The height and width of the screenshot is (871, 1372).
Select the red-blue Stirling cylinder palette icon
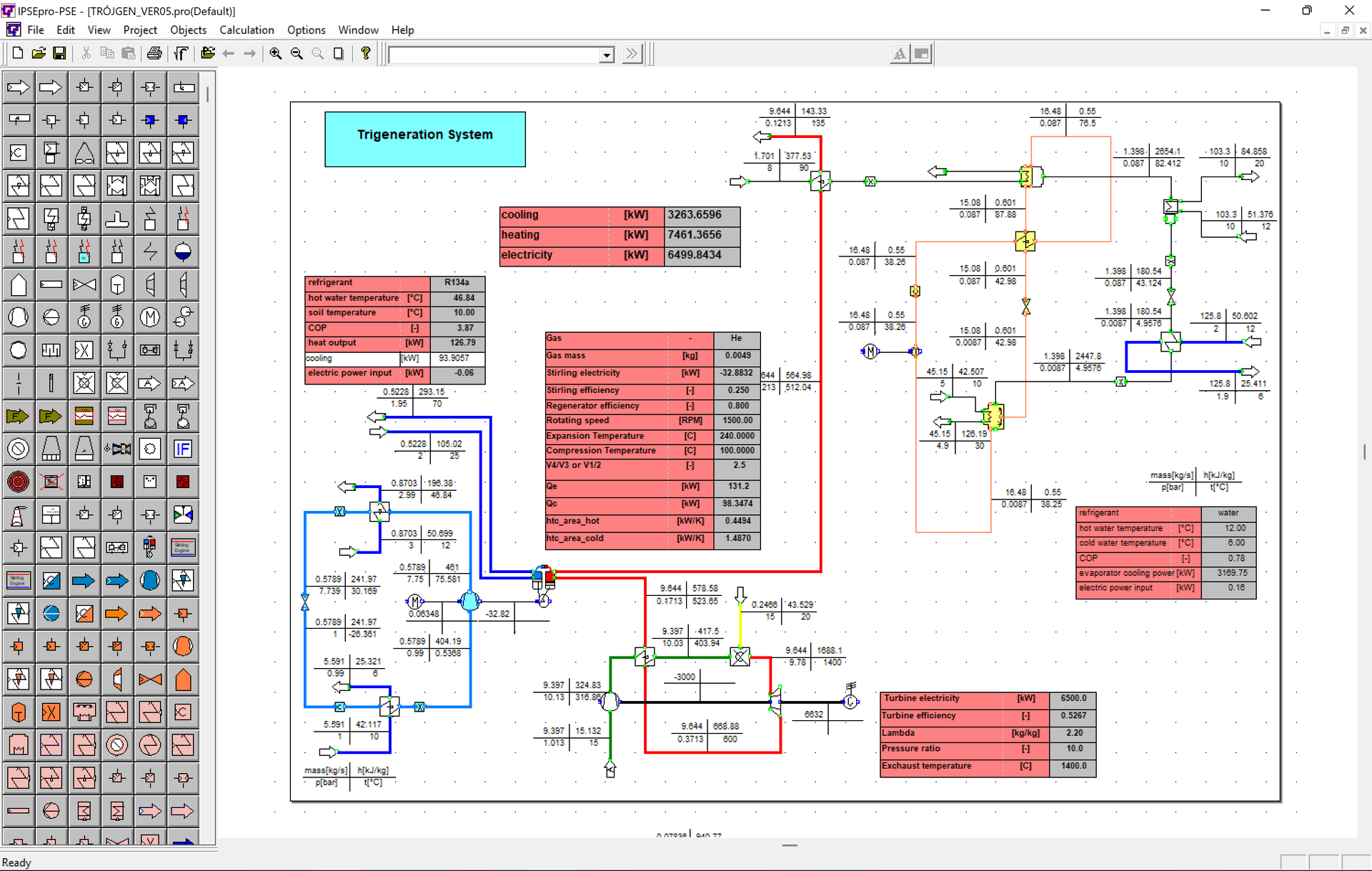click(x=150, y=547)
